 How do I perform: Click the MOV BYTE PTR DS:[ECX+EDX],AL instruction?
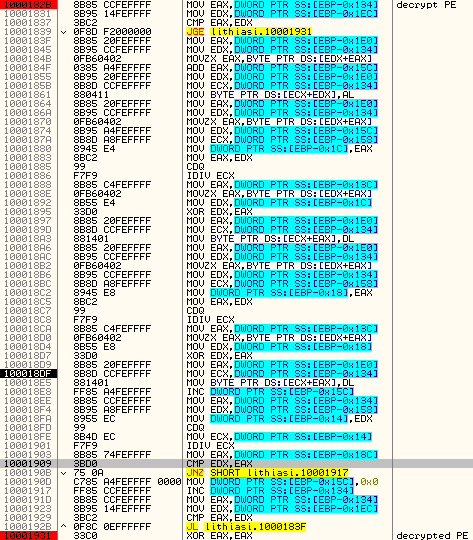point(270,95)
